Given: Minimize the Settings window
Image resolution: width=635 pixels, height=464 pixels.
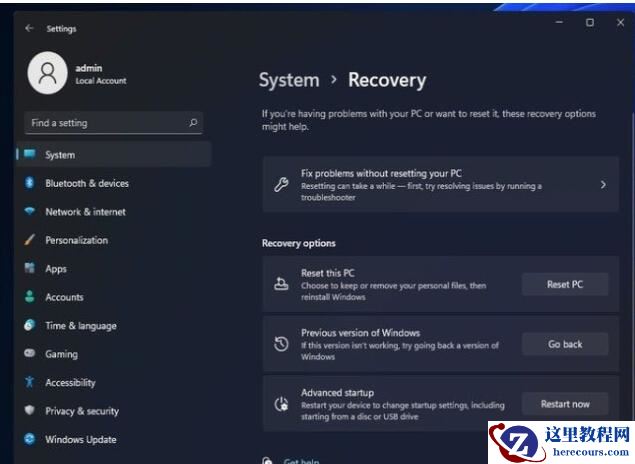Looking at the screenshot, I should pos(559,22).
